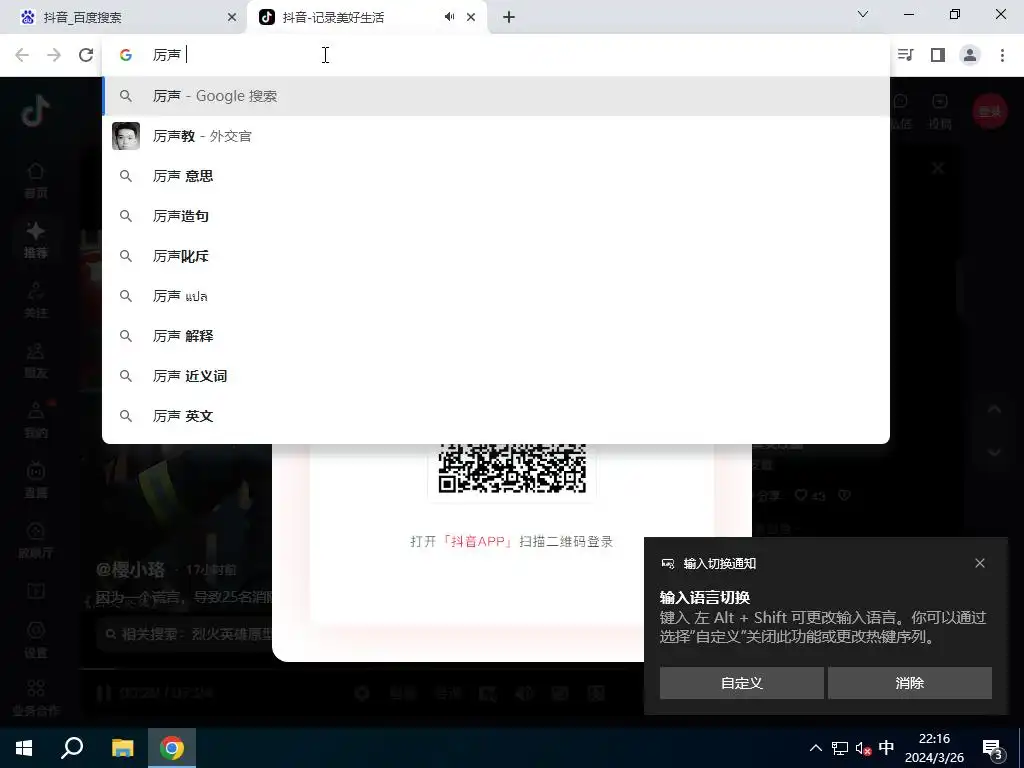This screenshot has width=1024, height=768.
Task: Click the Google icon in the address bar
Action: point(126,55)
